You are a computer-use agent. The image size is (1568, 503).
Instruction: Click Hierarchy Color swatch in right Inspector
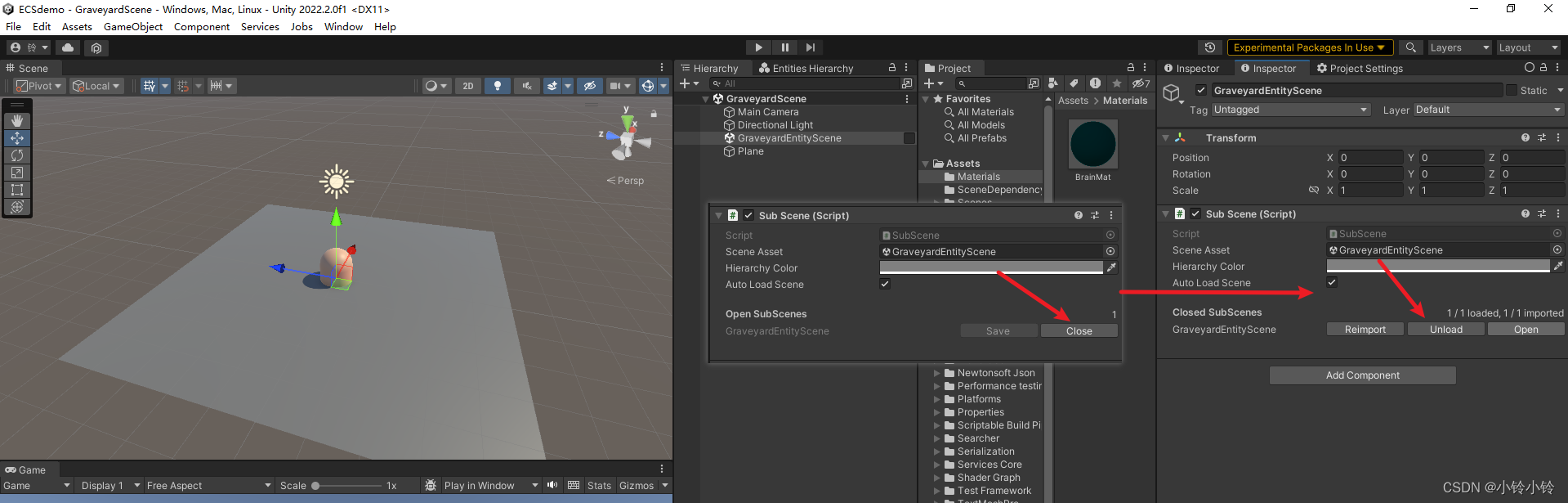pyautogui.click(x=1438, y=266)
